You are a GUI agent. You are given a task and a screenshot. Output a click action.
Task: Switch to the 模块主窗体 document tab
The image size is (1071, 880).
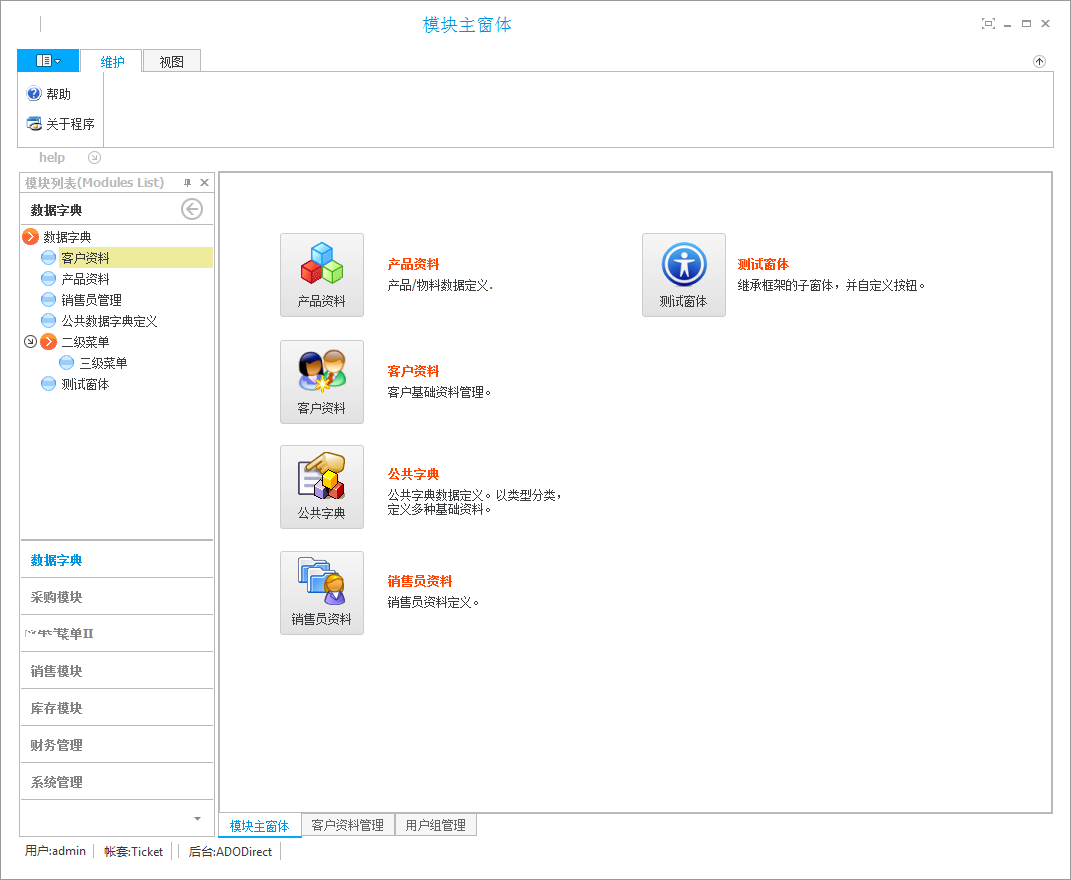(260, 826)
